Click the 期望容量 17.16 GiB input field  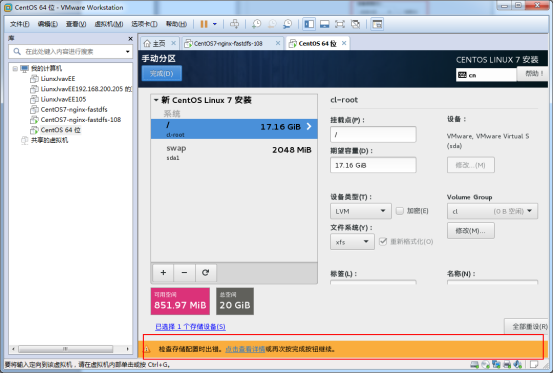(373, 165)
